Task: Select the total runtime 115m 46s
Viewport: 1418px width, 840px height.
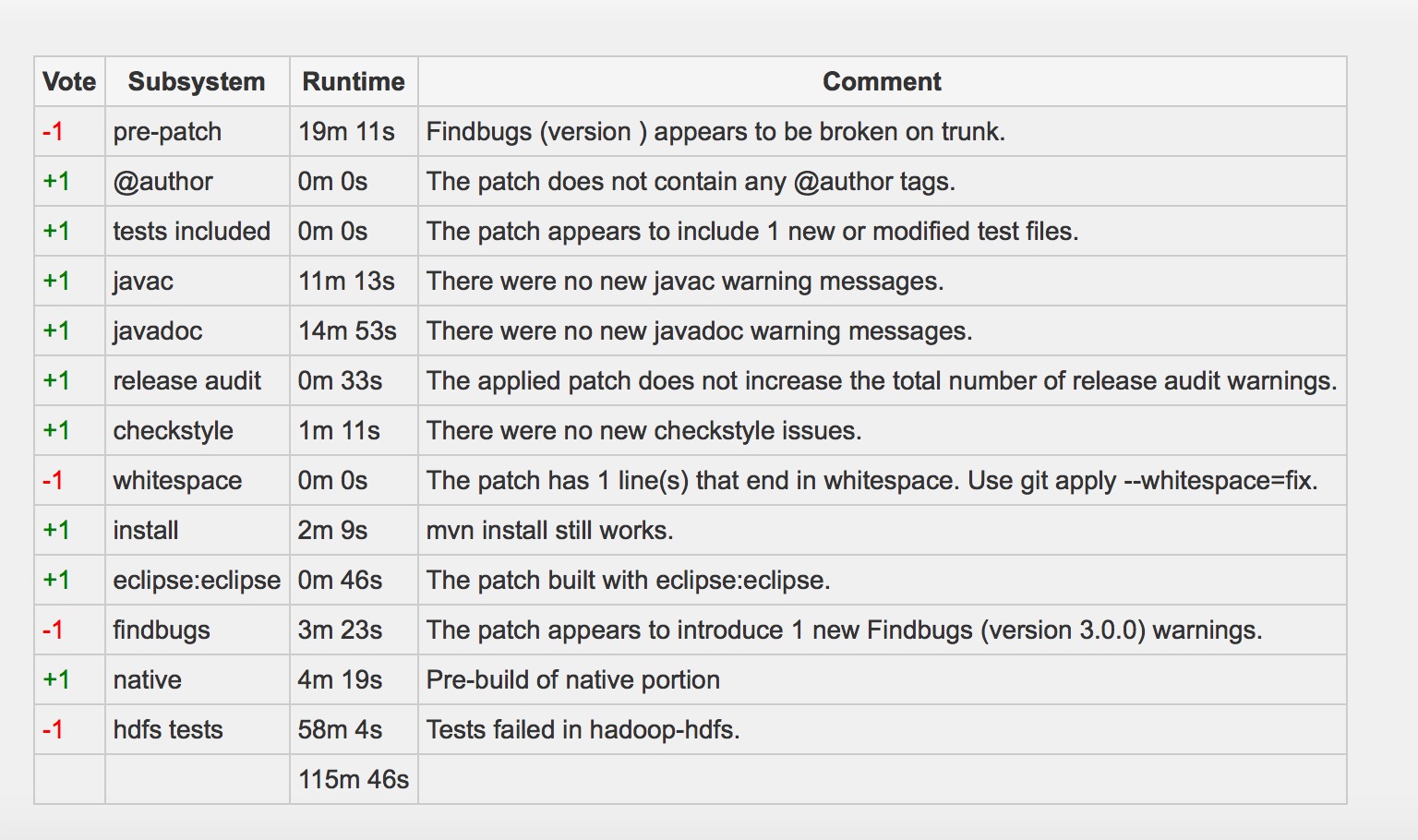Action: [x=354, y=779]
